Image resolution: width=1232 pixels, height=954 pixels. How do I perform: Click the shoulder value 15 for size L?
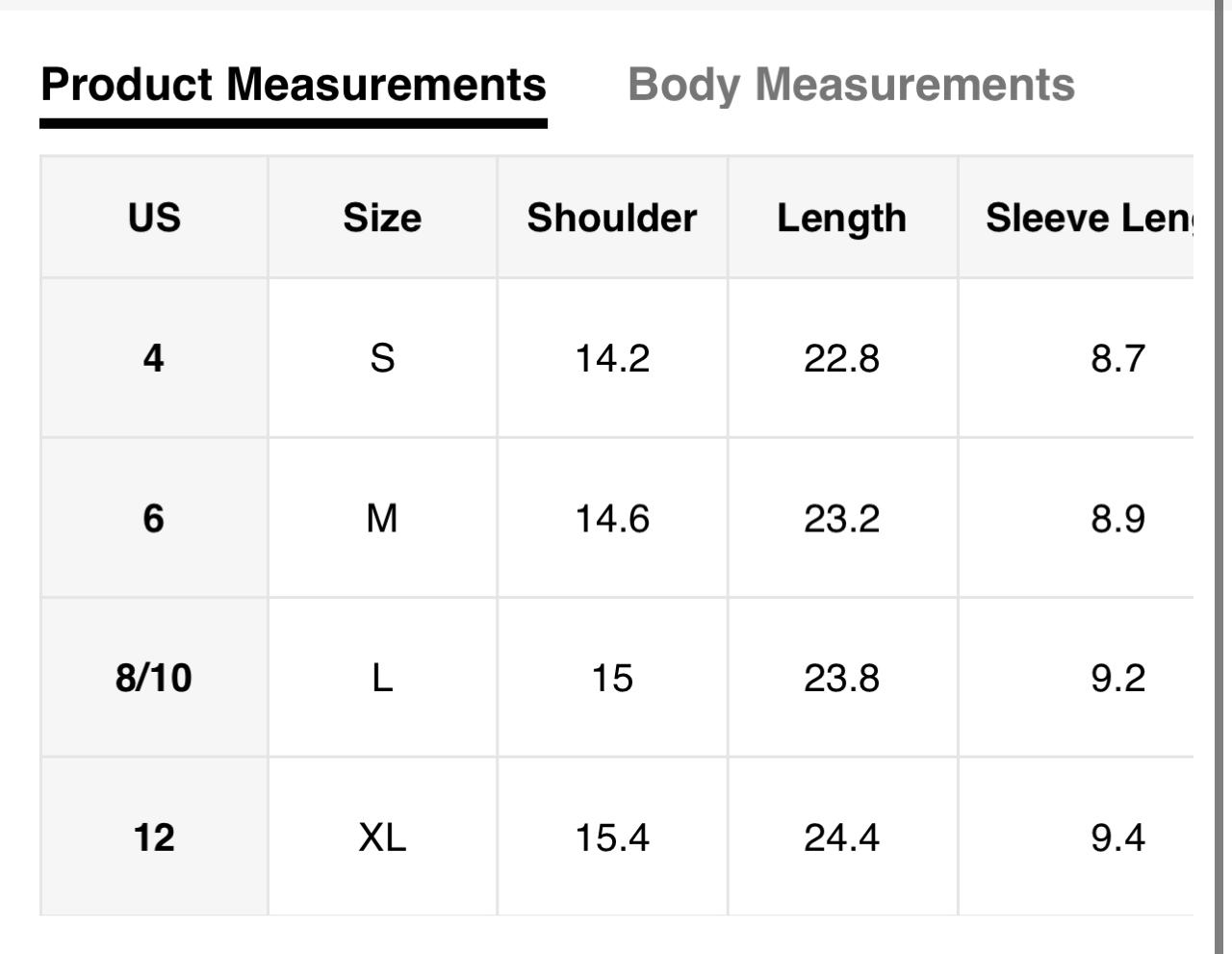point(612,678)
